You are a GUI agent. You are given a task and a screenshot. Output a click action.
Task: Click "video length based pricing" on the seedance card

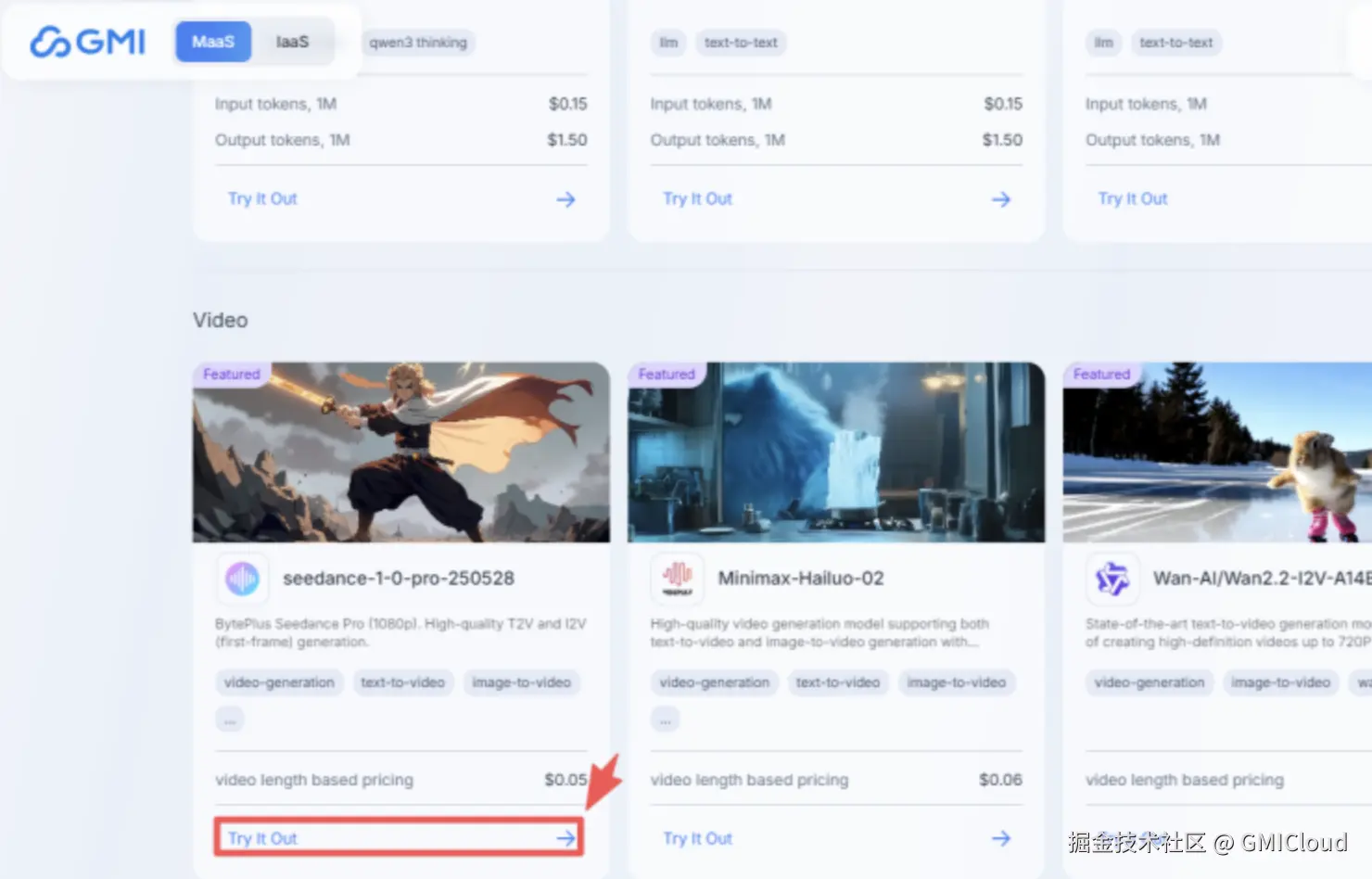(314, 780)
